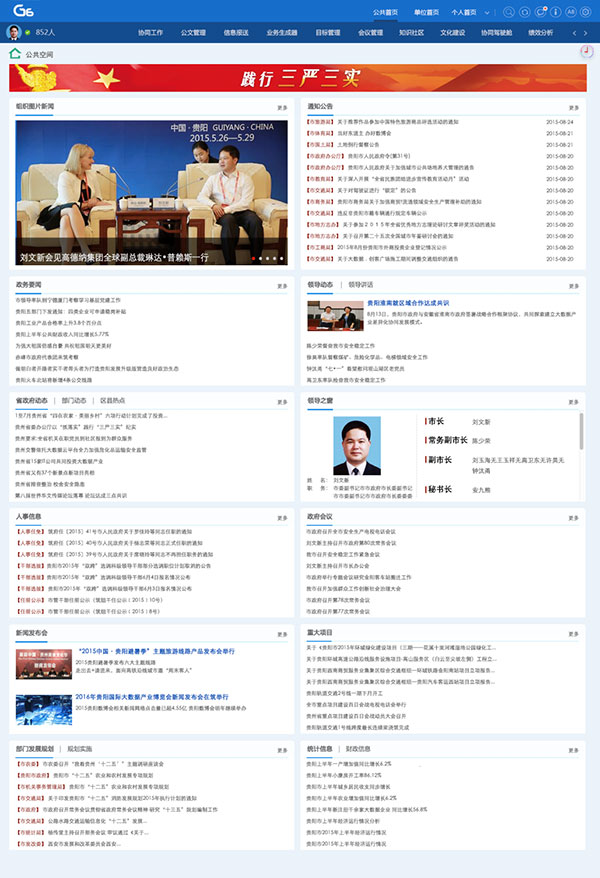Click the 公共空间 breadcrumb text
Screen dimensions: 600x878
click(40, 54)
